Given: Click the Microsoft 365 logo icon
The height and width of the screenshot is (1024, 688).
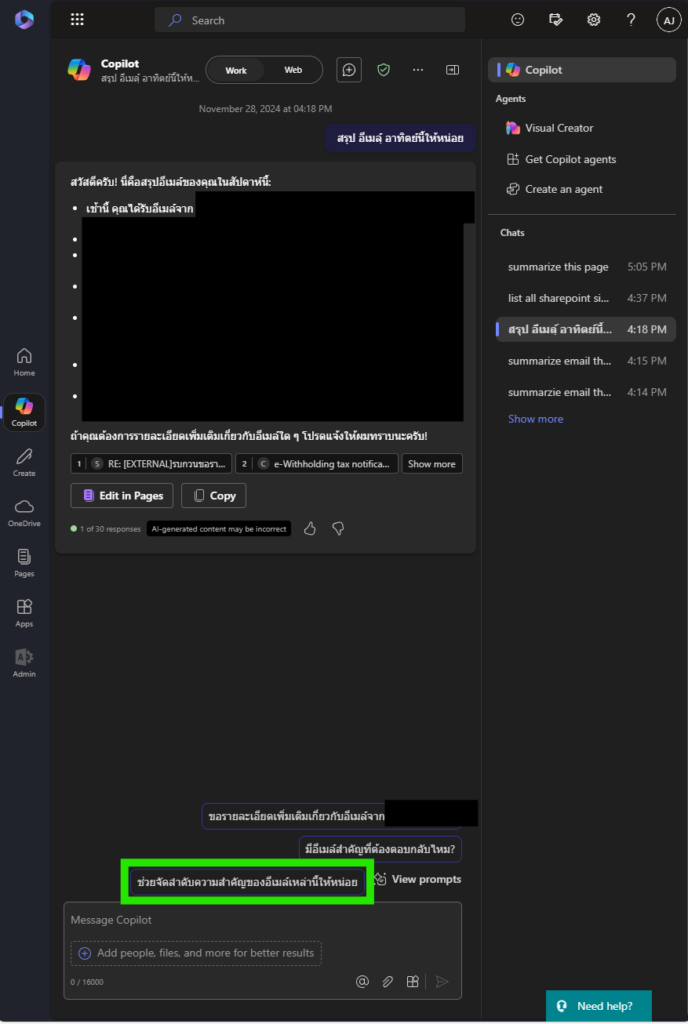Looking at the screenshot, I should click(x=24, y=20).
